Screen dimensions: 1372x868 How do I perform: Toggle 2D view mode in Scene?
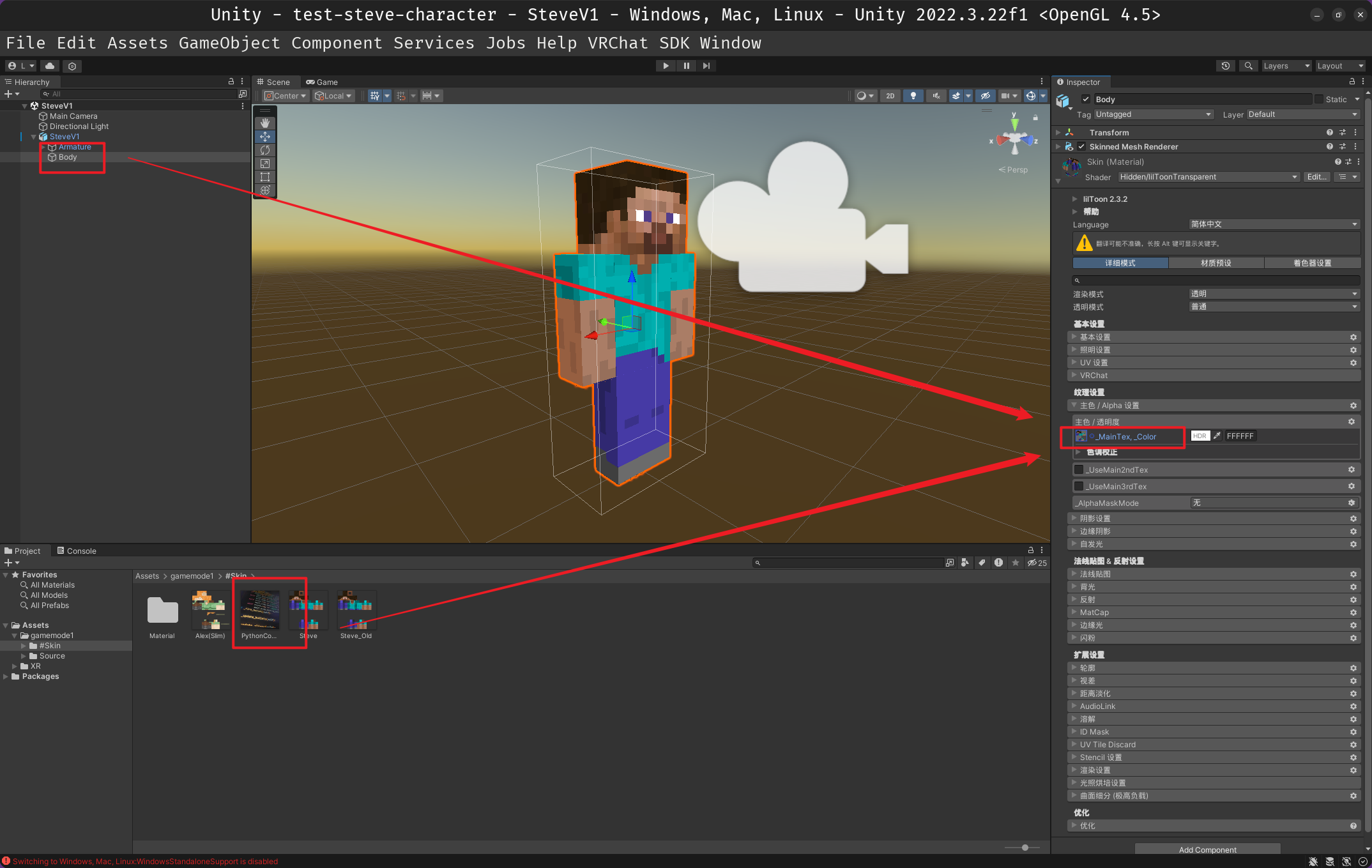coord(890,96)
